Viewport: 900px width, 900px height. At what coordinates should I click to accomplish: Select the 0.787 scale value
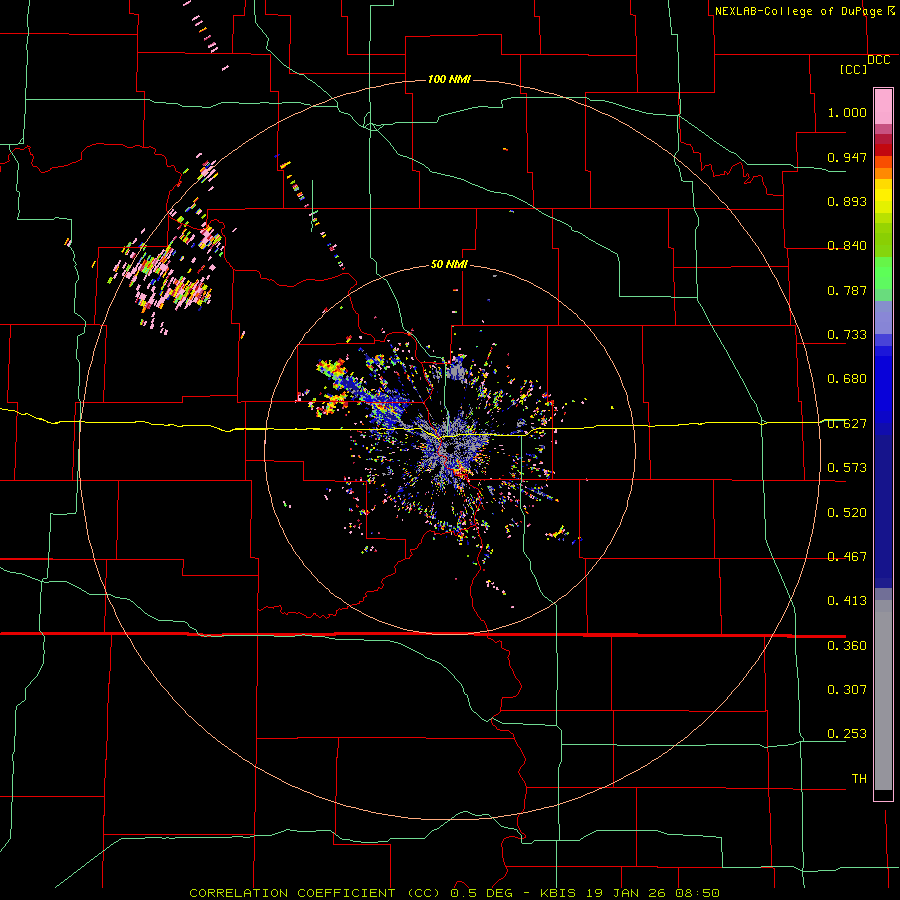847,290
